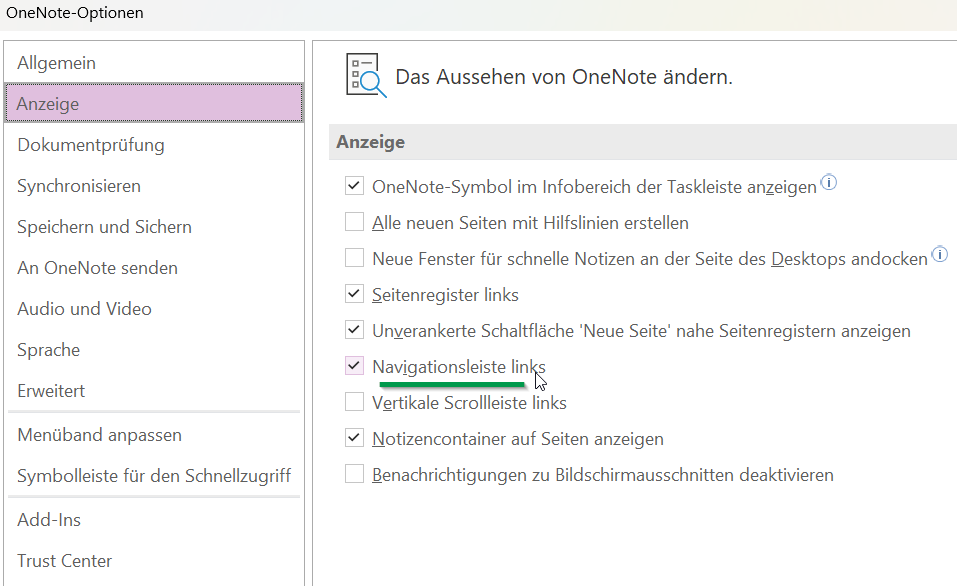Toggle Unverankerte Schaltfläche 'Neue Seite' checkbox
Image resolution: width=957 pixels, height=586 pixels.
coord(354,330)
